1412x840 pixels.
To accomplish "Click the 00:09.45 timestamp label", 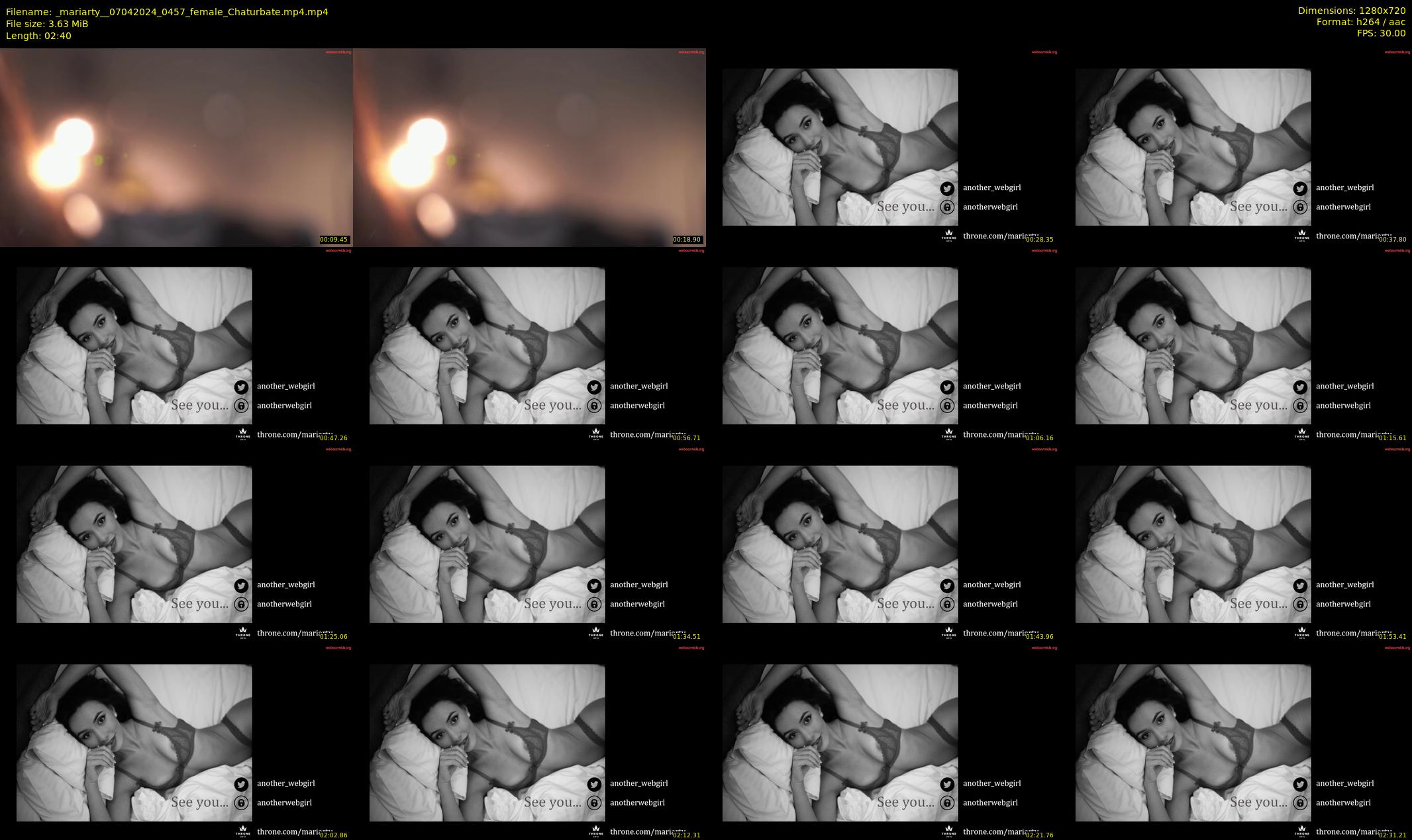I will point(334,240).
